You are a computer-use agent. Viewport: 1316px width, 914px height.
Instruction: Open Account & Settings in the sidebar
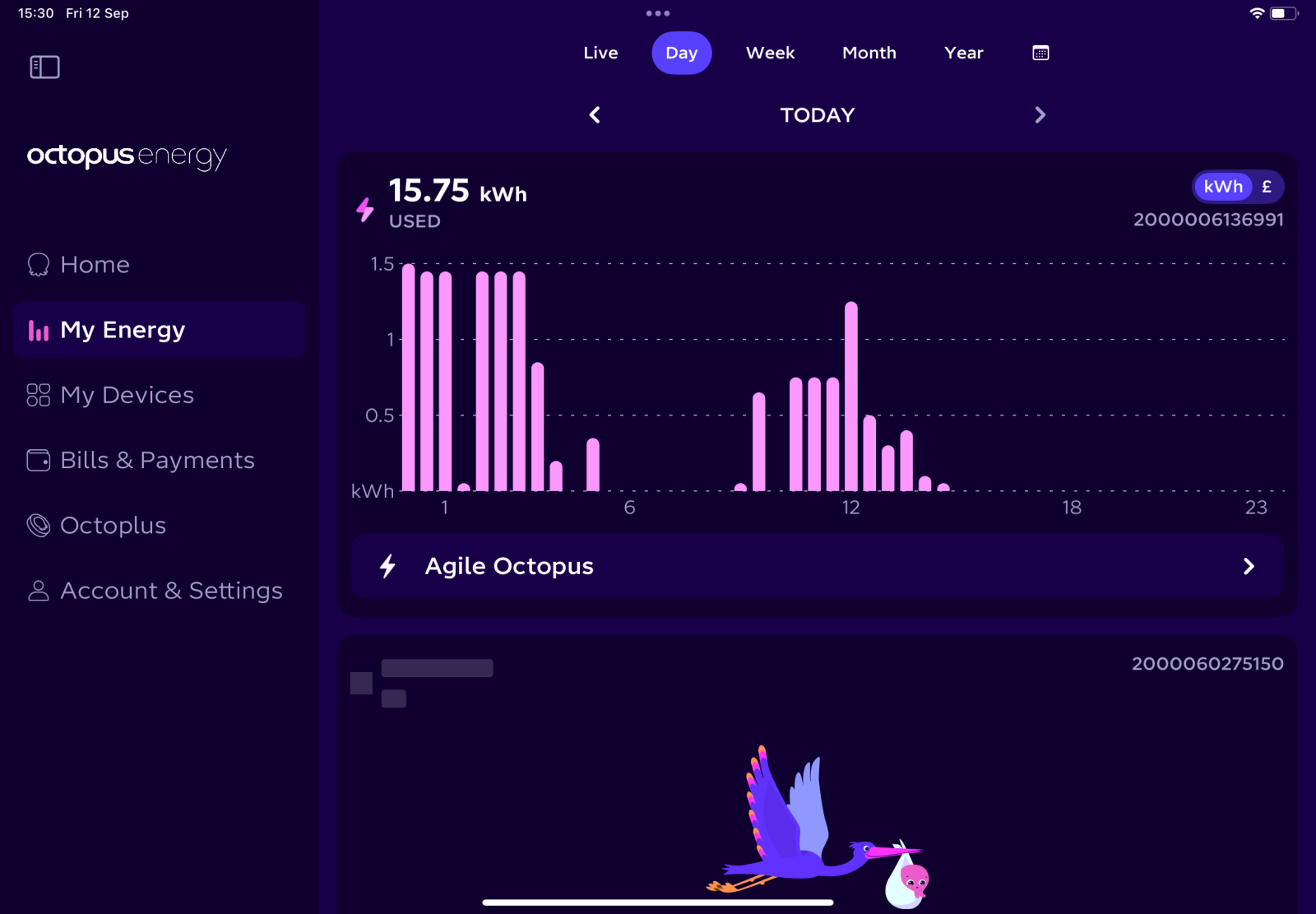[160, 591]
